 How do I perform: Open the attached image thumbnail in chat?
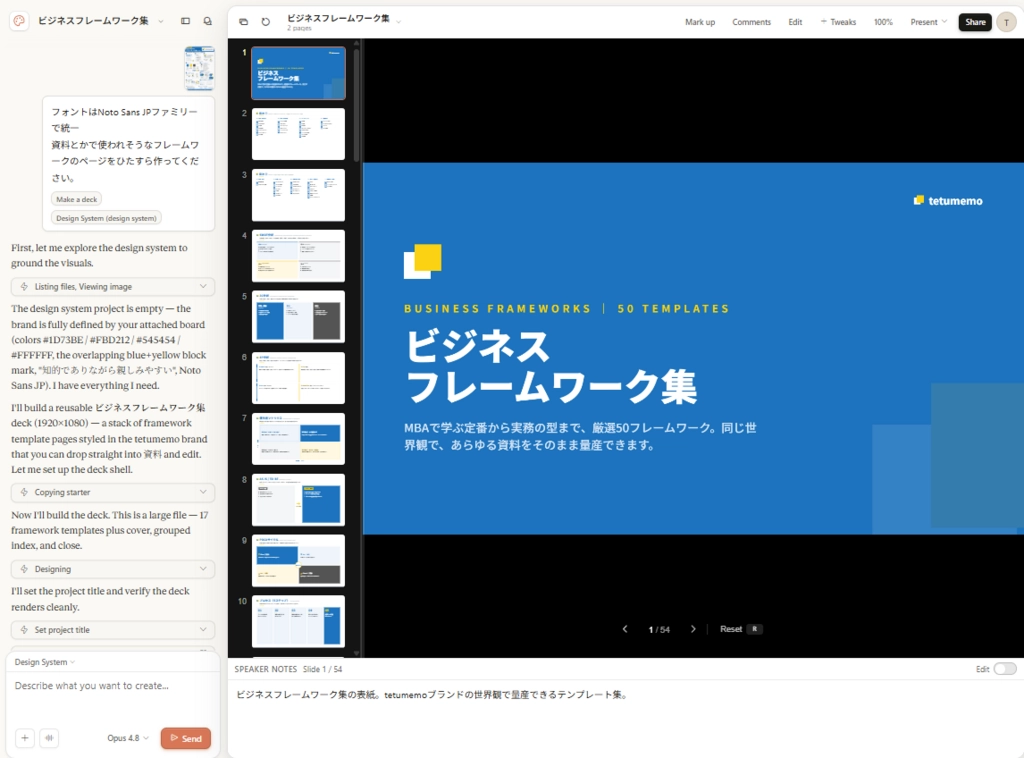point(199,68)
